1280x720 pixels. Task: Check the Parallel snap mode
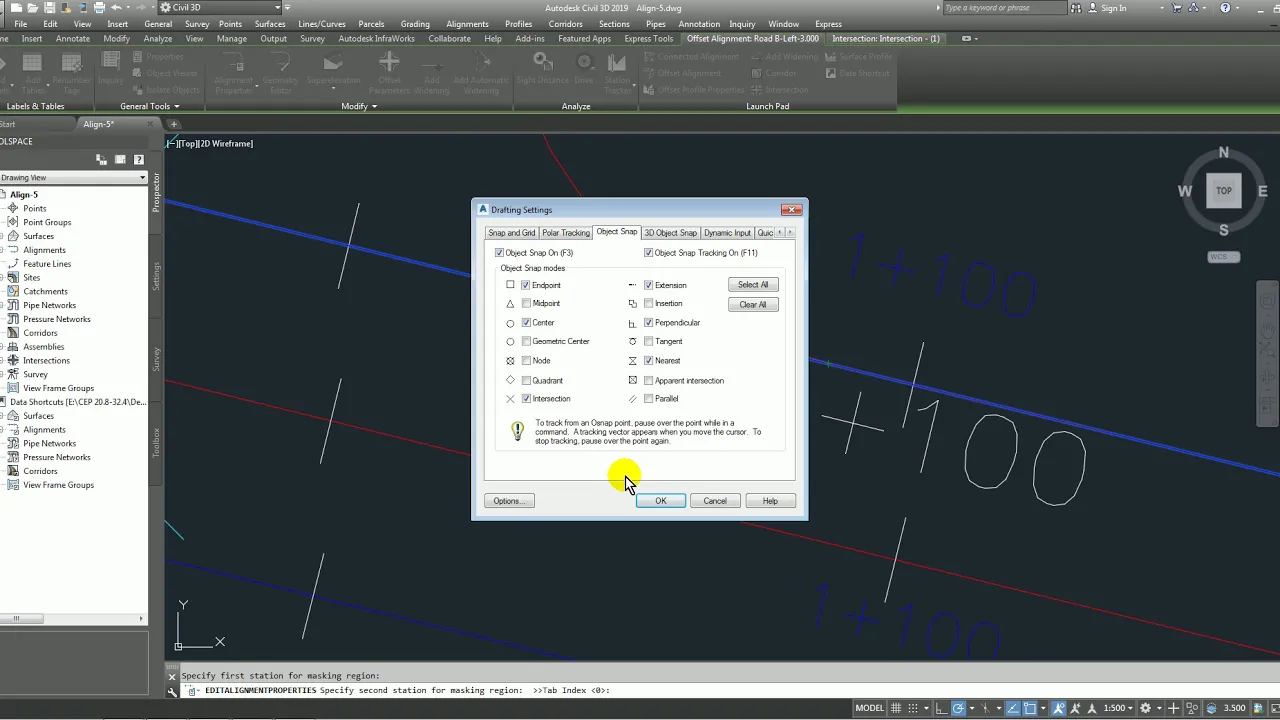pos(648,398)
